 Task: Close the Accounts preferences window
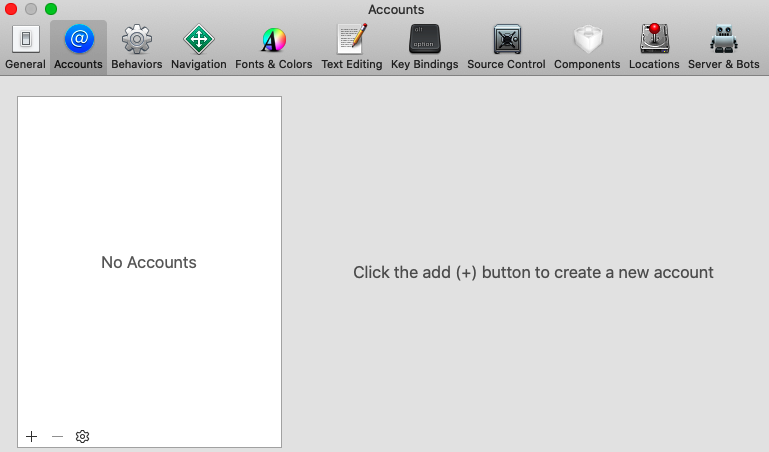click(x=11, y=9)
